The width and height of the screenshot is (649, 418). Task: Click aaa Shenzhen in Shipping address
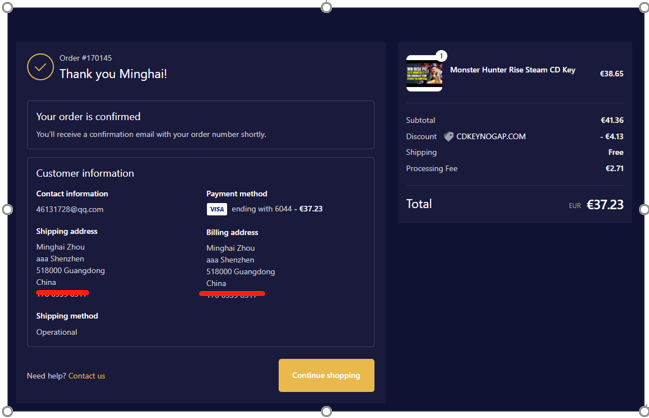click(60, 259)
